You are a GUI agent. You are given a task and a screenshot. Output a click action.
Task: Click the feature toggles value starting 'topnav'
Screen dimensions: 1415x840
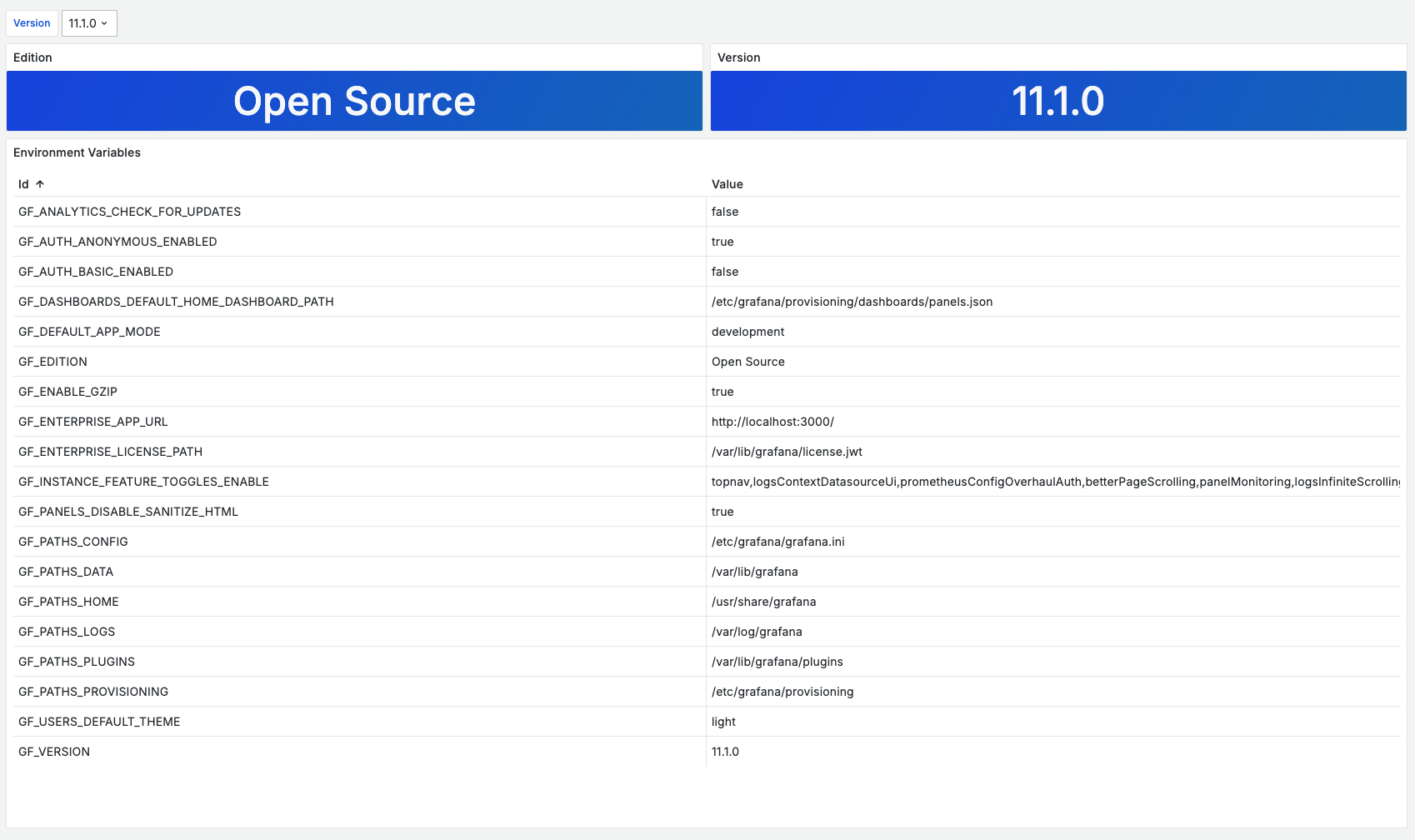pyautogui.click(x=1055, y=482)
